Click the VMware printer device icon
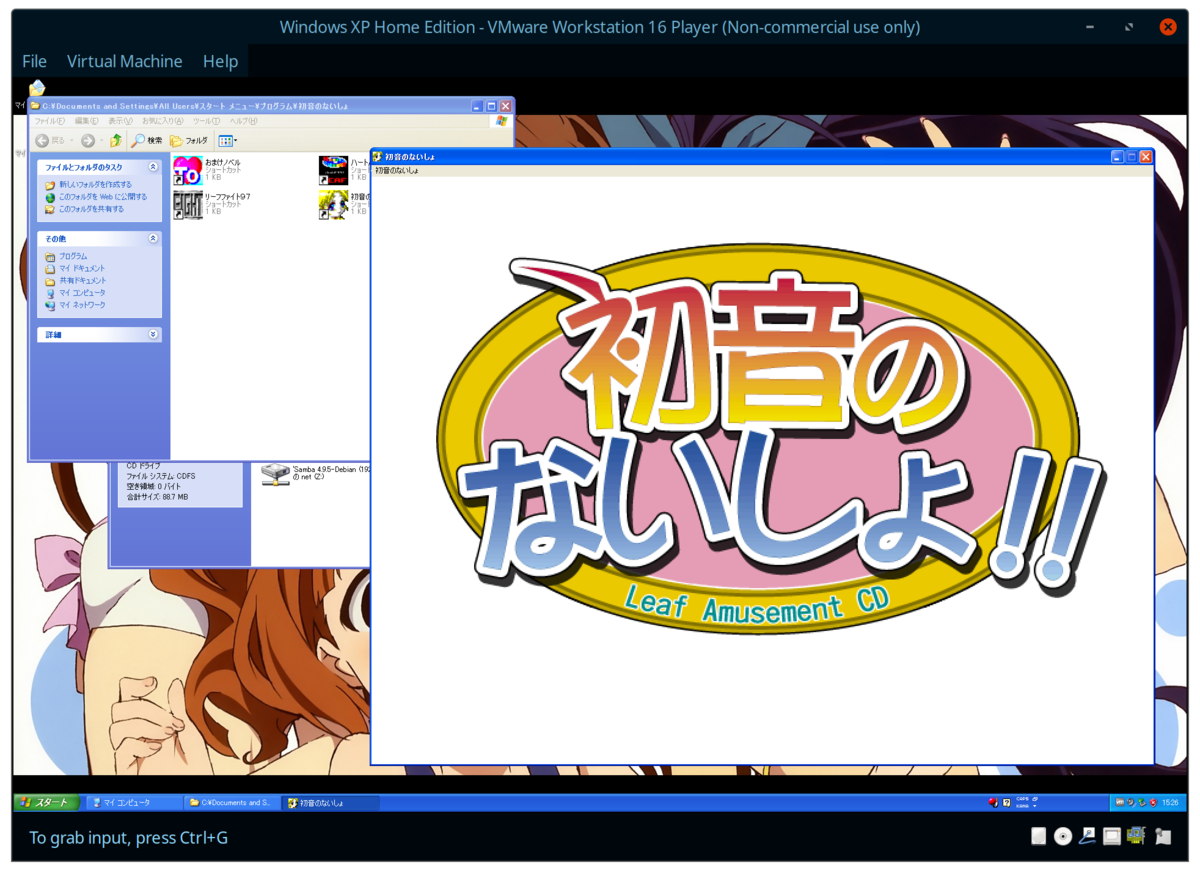The height and width of the screenshot is (873, 1200). 1112,836
